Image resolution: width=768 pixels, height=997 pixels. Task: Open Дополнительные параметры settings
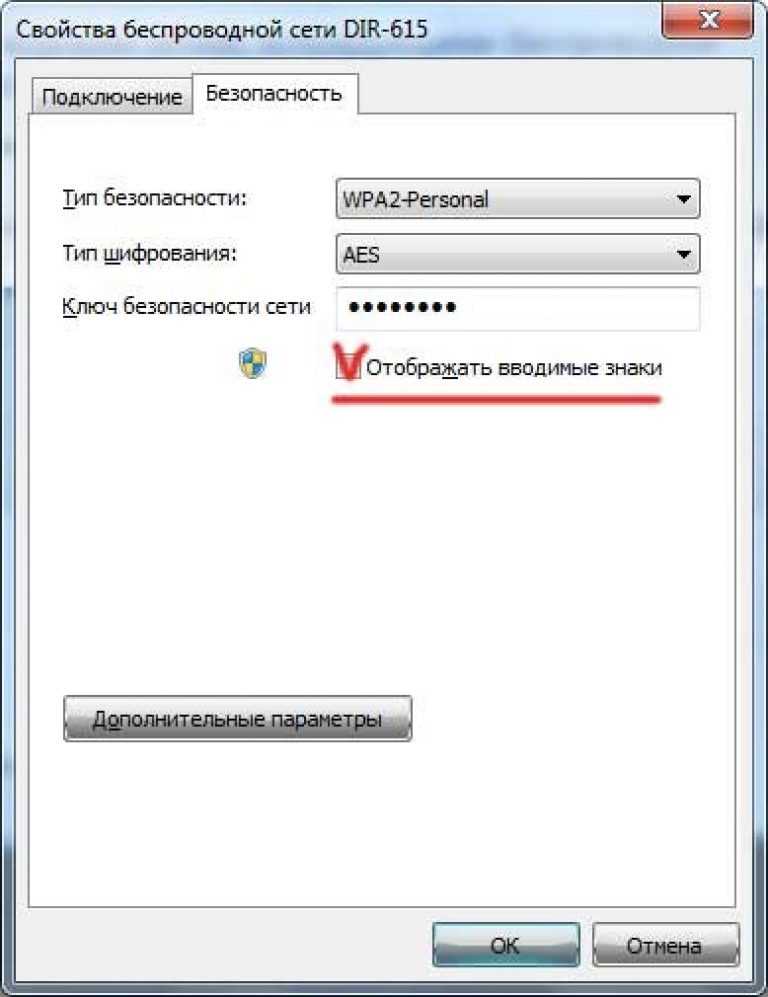(238, 719)
